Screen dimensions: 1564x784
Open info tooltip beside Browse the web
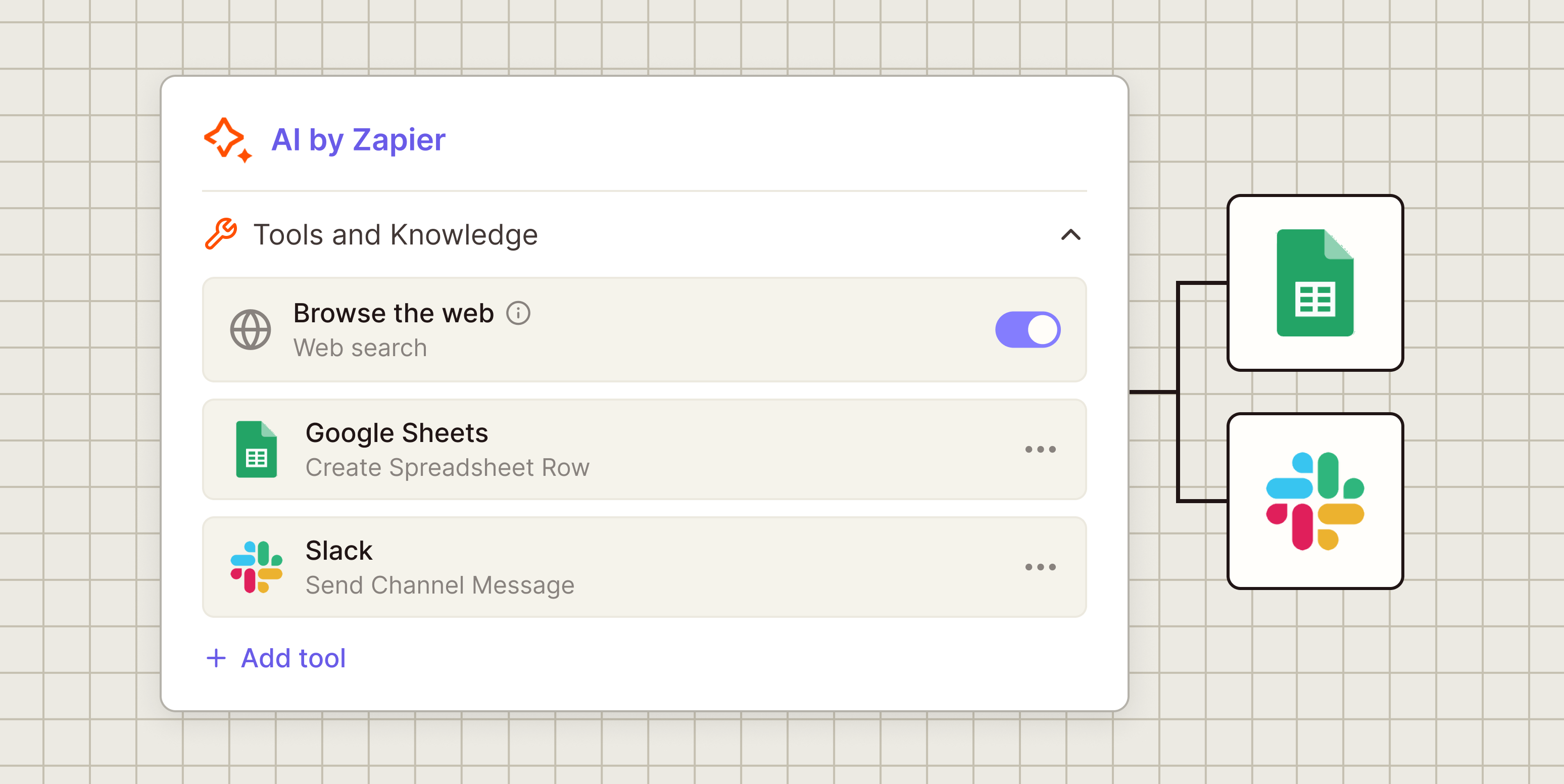[518, 313]
